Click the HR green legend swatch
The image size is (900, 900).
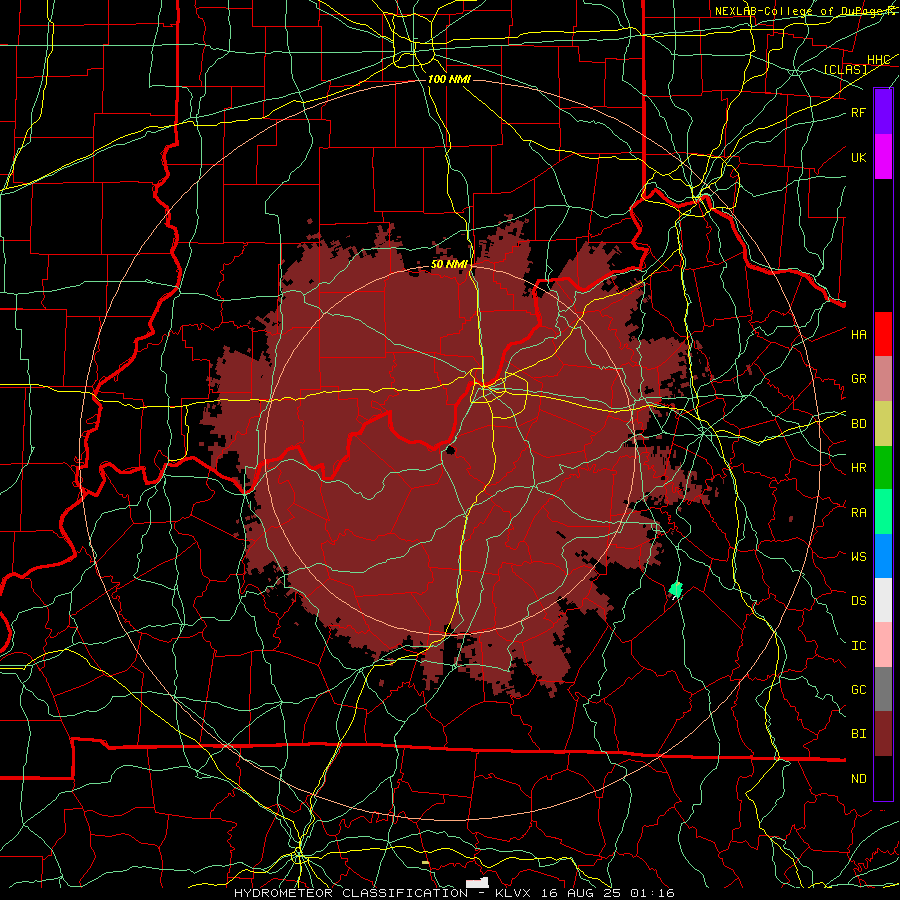click(x=883, y=468)
